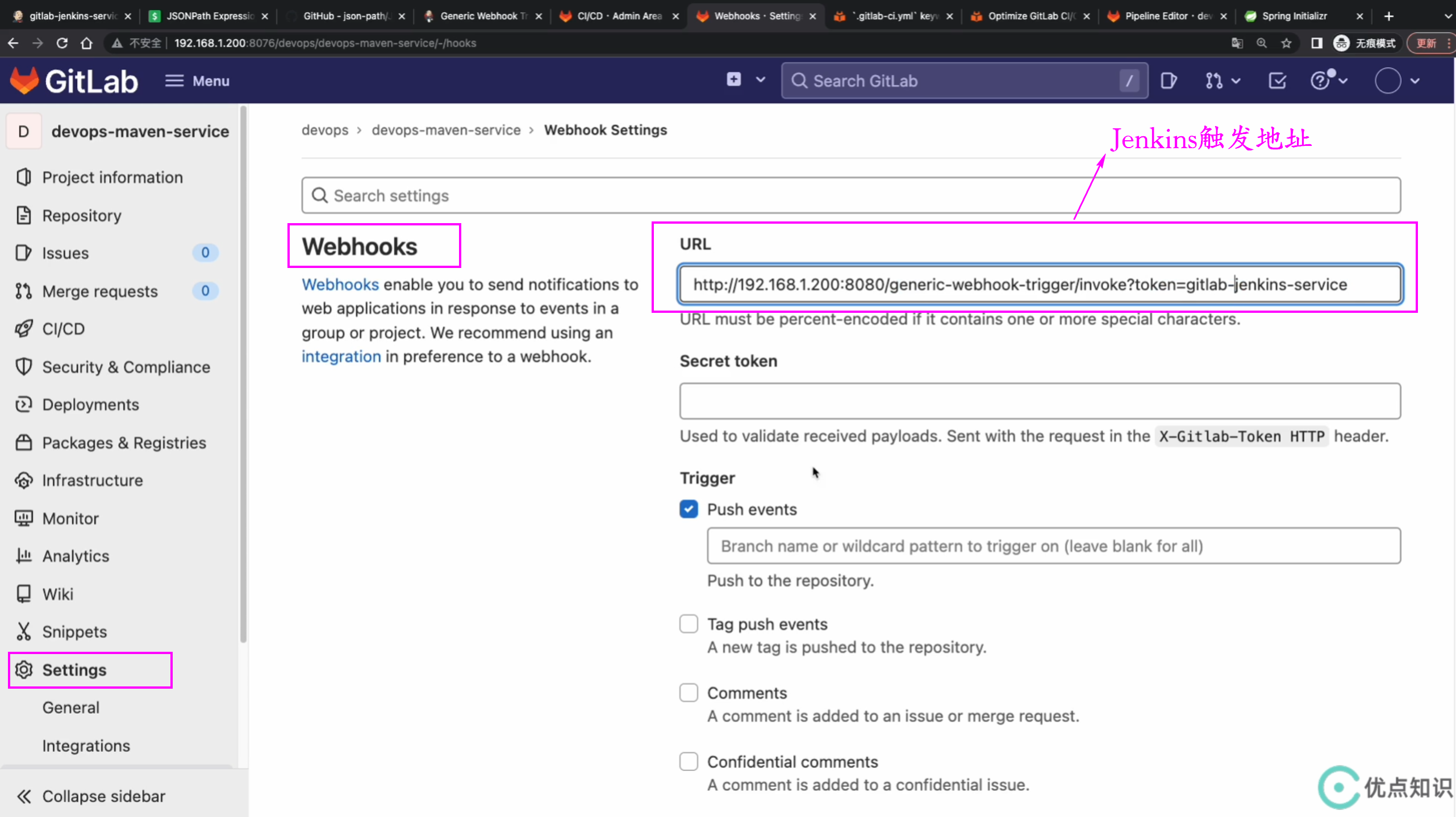Viewport: 1456px width, 817px height.
Task: Switch to the CI/CD Admin Area tab
Action: 618,16
